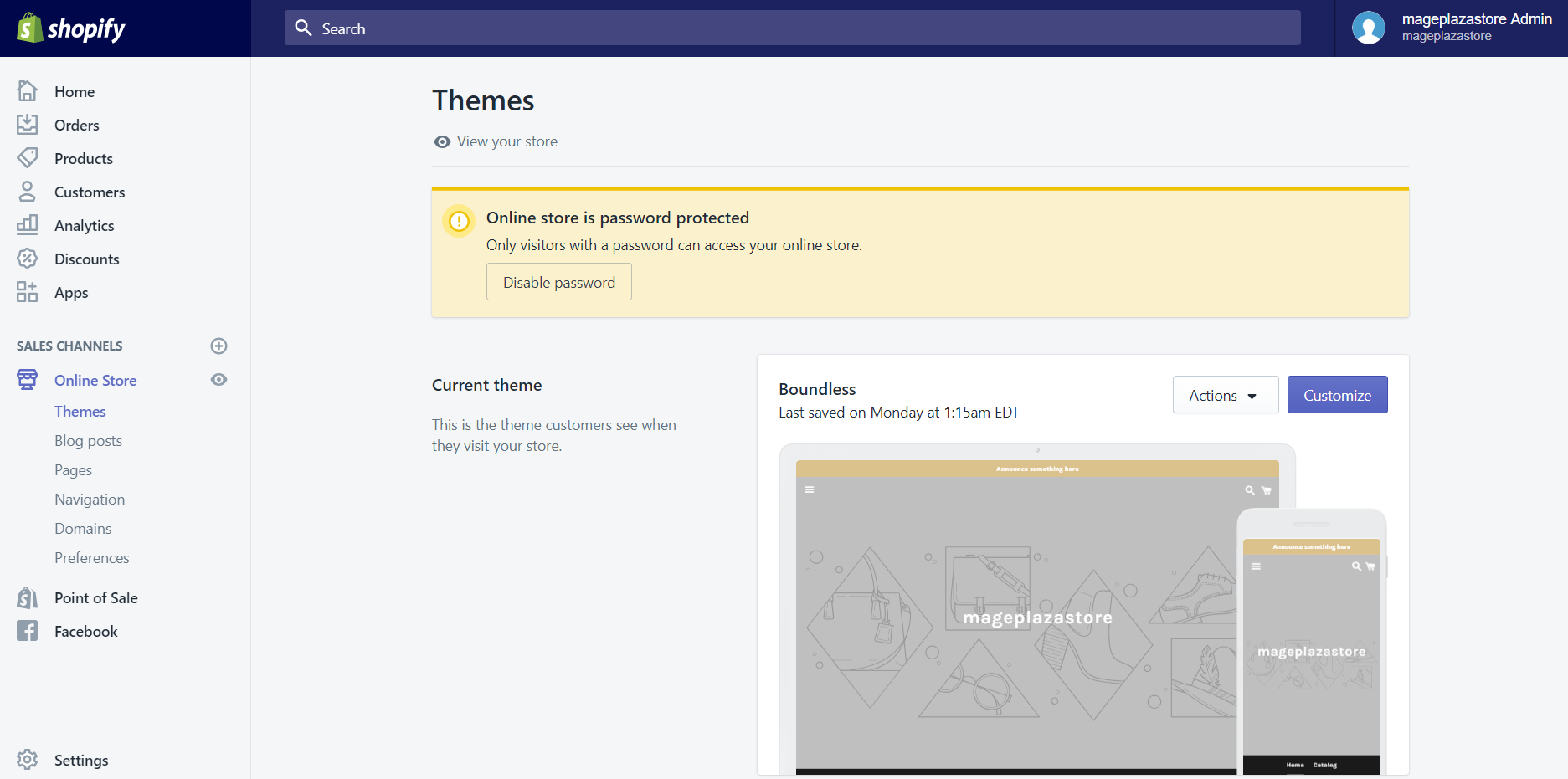Open Facebook sales channel
The width and height of the screenshot is (1568, 779).
pos(86,631)
